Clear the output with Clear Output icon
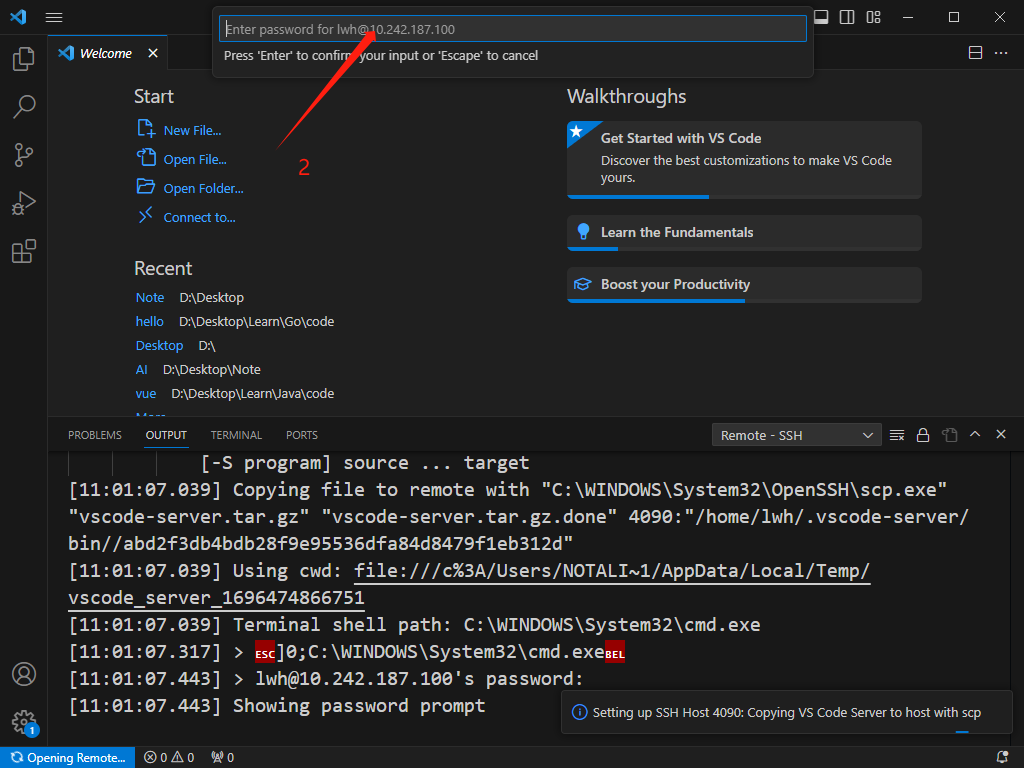This screenshot has height=768, width=1024. 897,435
